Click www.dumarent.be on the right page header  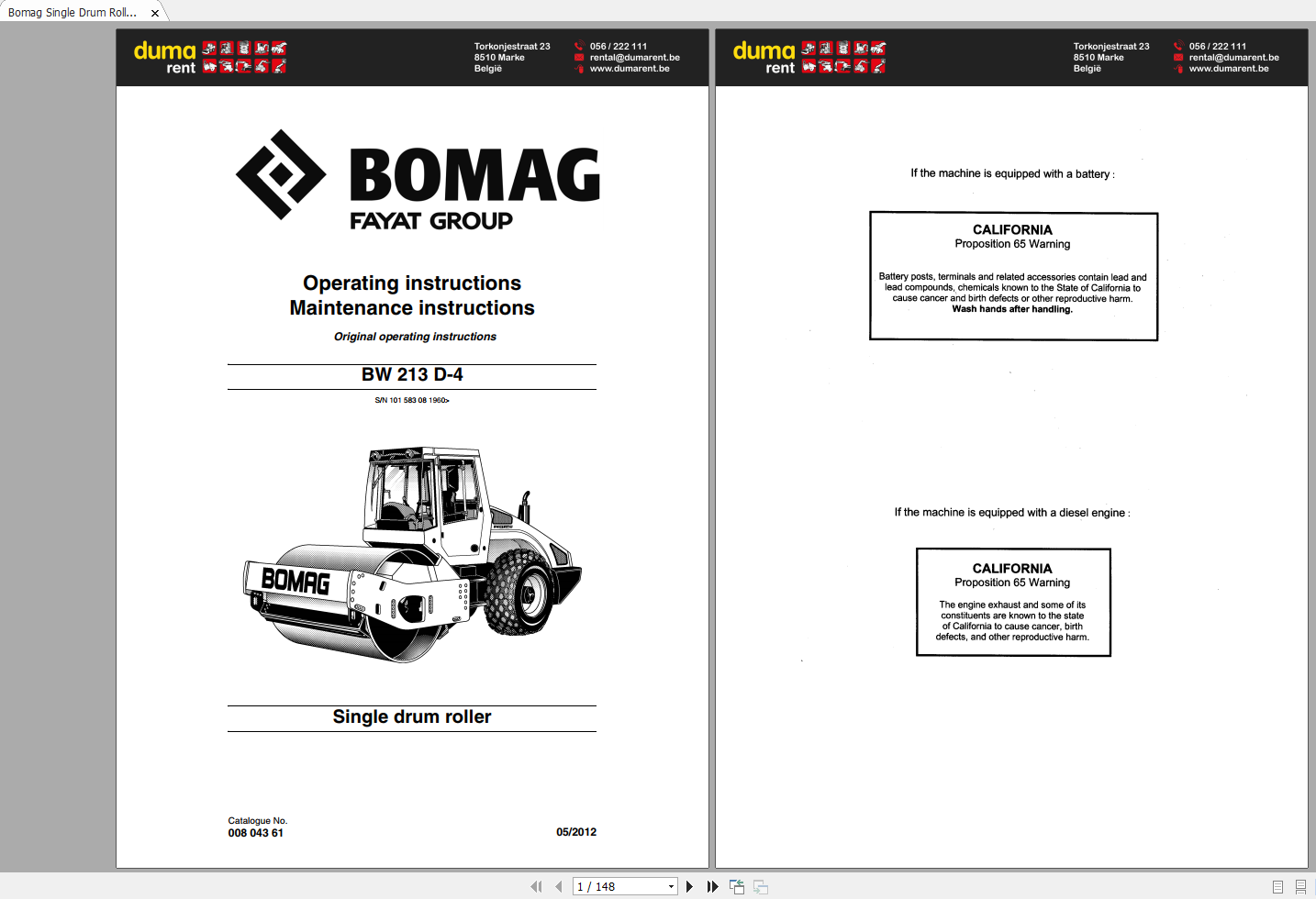click(x=1229, y=68)
